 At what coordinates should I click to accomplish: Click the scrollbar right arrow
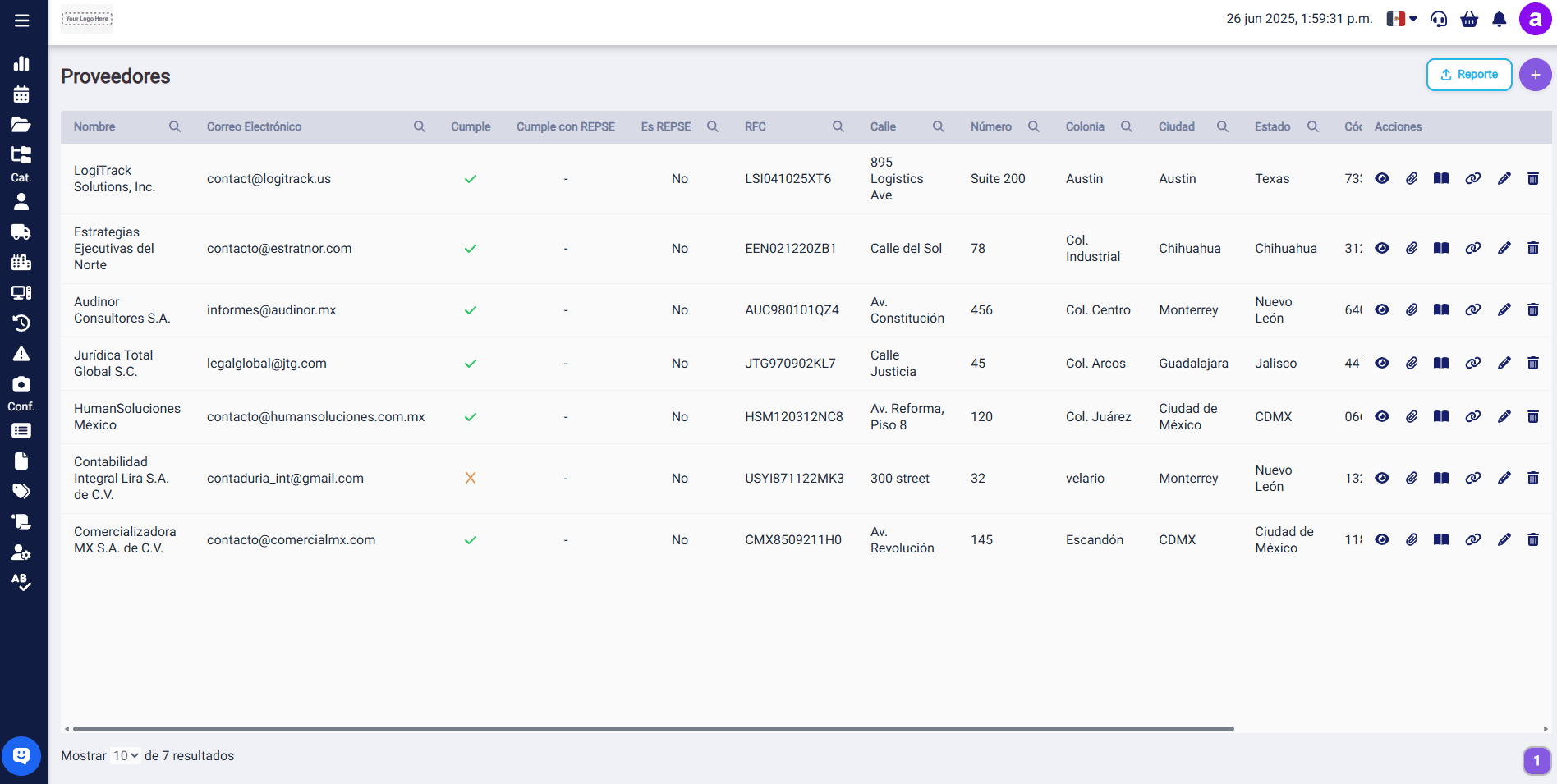pyautogui.click(x=1546, y=728)
